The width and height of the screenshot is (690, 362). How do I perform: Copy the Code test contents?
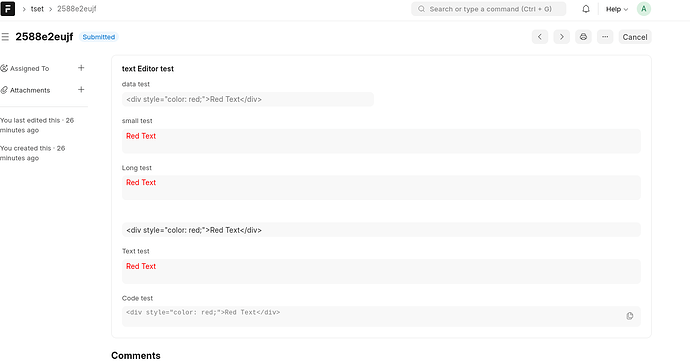630,316
